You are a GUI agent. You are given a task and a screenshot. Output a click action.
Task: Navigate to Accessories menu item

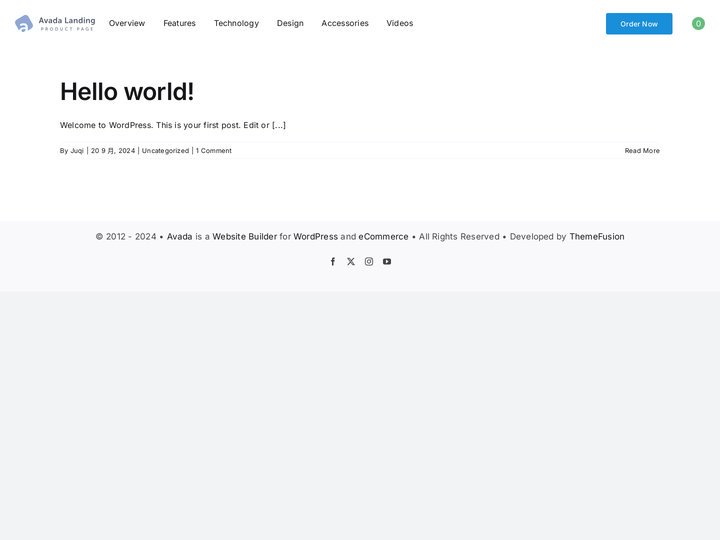coord(345,23)
